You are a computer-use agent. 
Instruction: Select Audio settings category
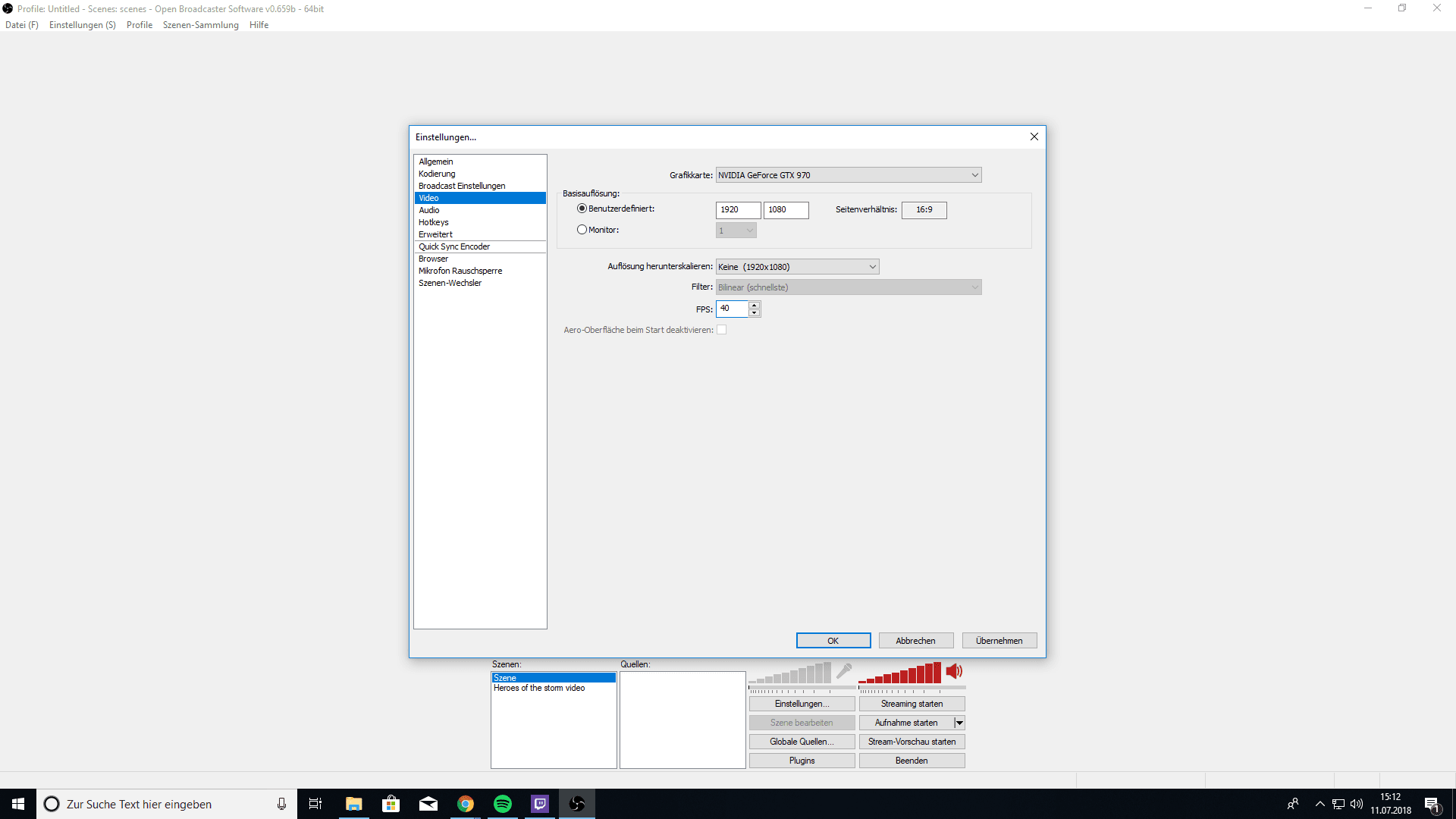tap(480, 210)
